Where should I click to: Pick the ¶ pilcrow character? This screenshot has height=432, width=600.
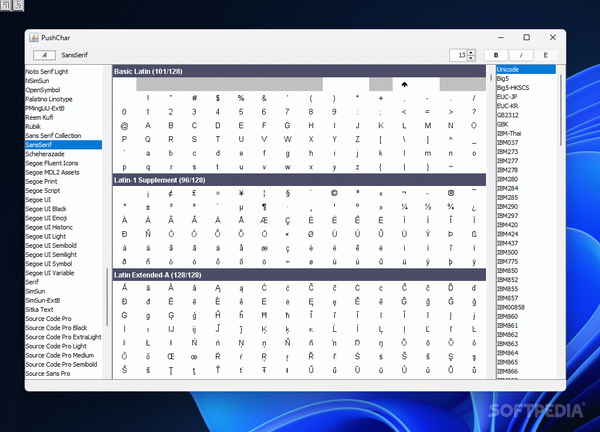[x=264, y=207]
